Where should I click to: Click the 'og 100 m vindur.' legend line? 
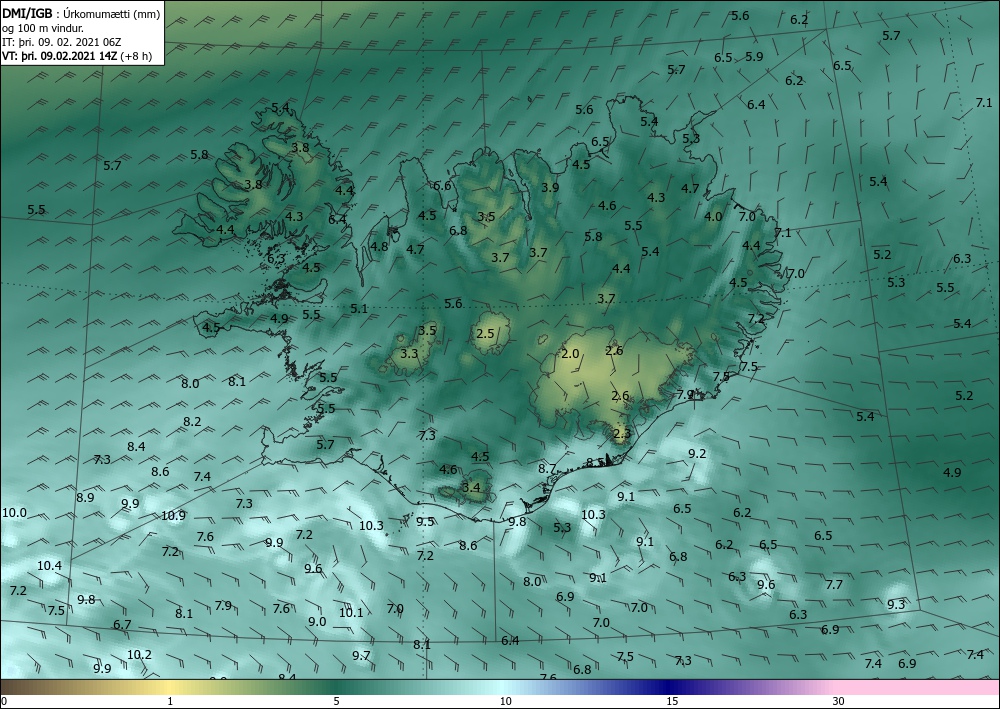click(43, 28)
